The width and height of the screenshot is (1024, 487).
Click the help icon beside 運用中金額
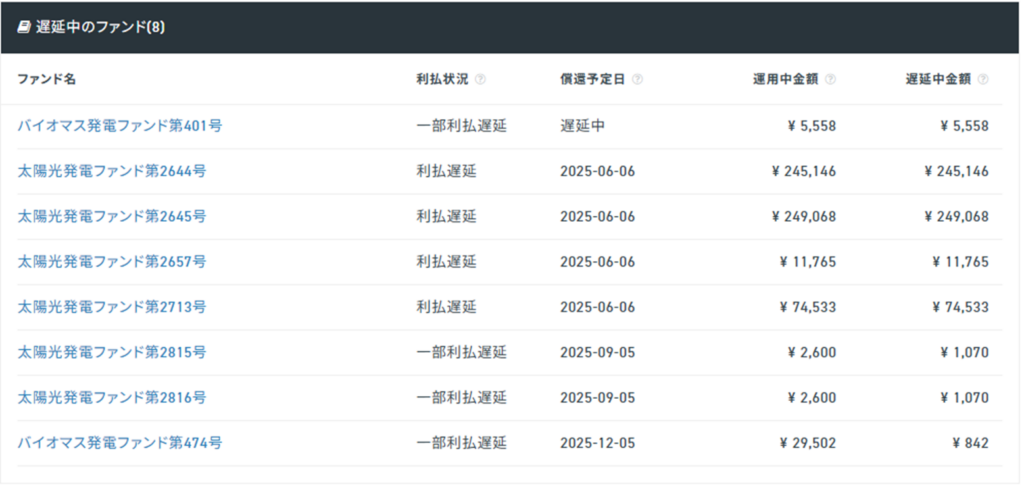point(830,80)
